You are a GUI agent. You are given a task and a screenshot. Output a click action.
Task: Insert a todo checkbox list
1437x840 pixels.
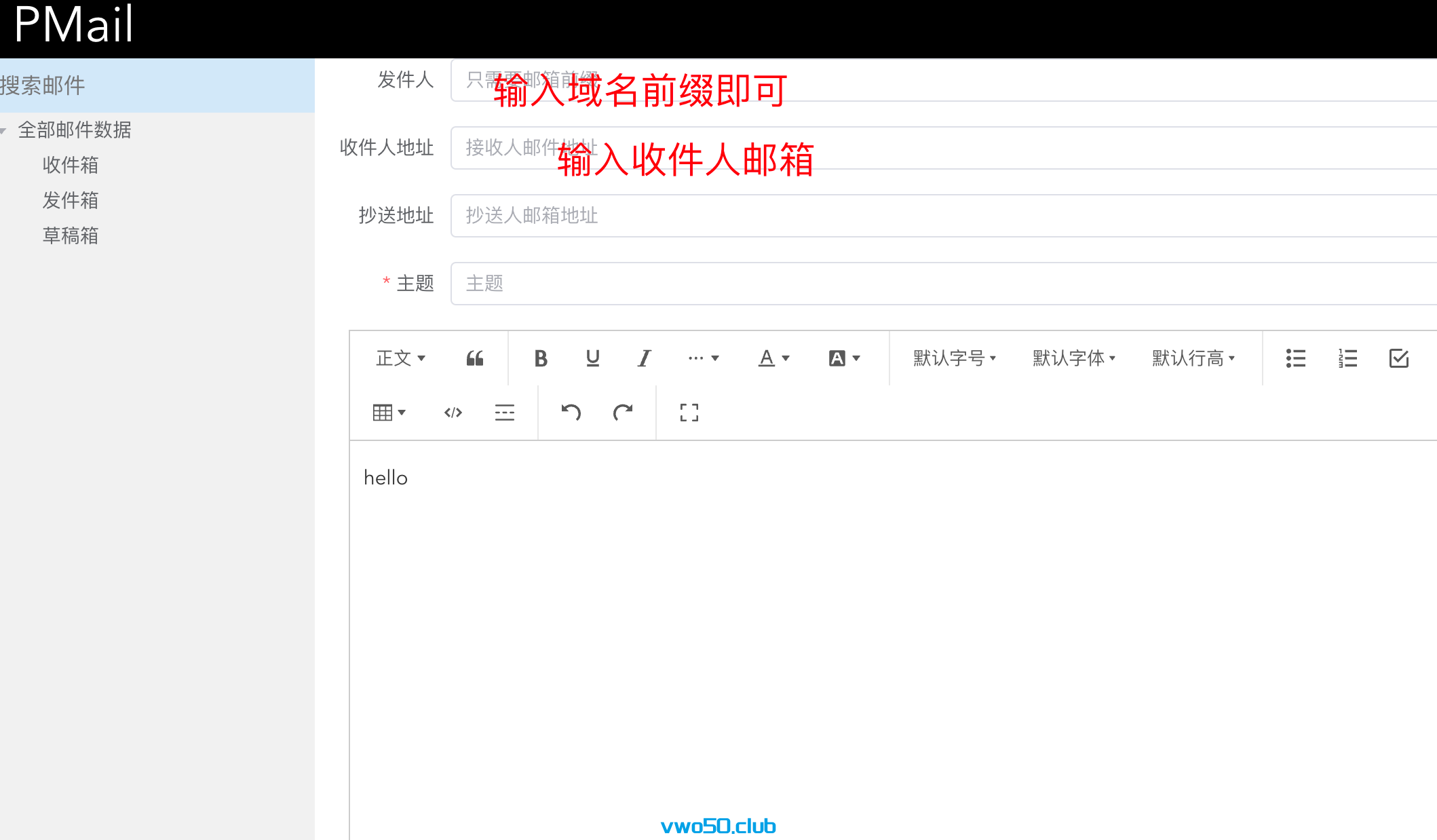click(1399, 358)
